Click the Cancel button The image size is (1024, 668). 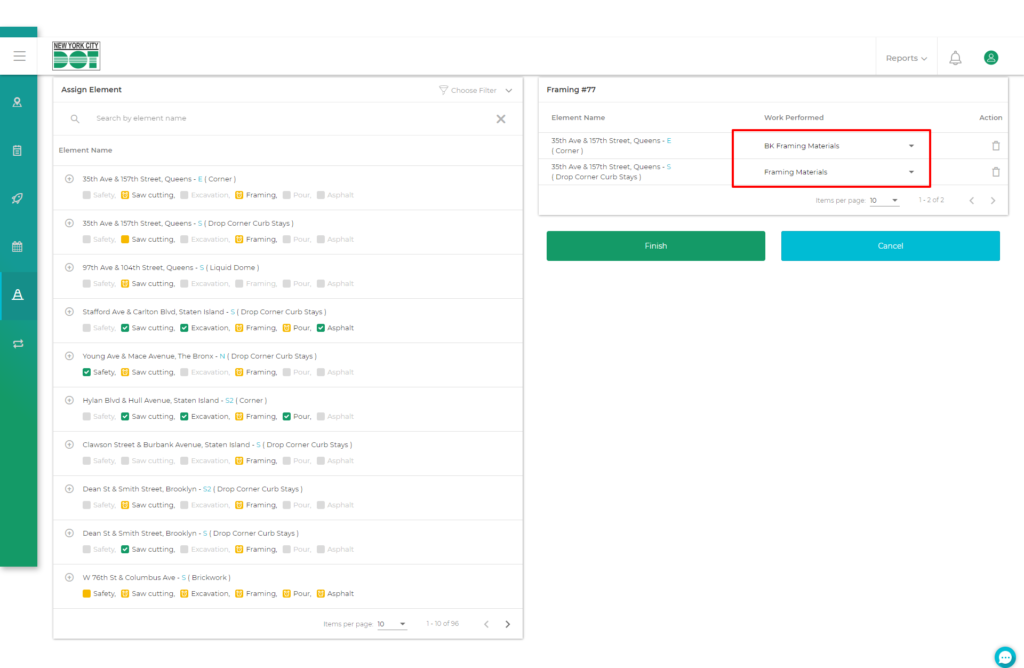click(x=890, y=246)
